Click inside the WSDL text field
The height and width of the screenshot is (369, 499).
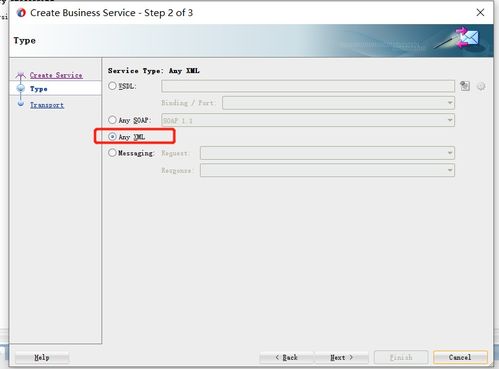308,86
